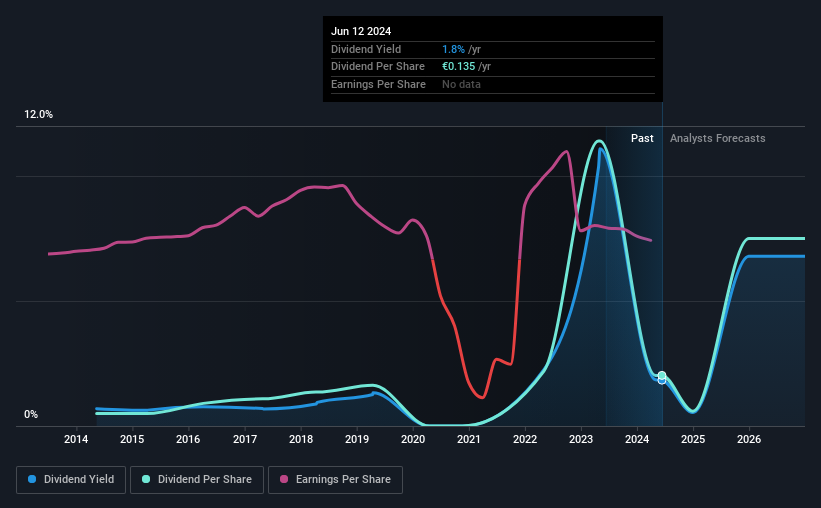The image size is (821, 508).
Task: Click the €0.135 Dividend Per Share tooltip value
Action: pos(459,67)
